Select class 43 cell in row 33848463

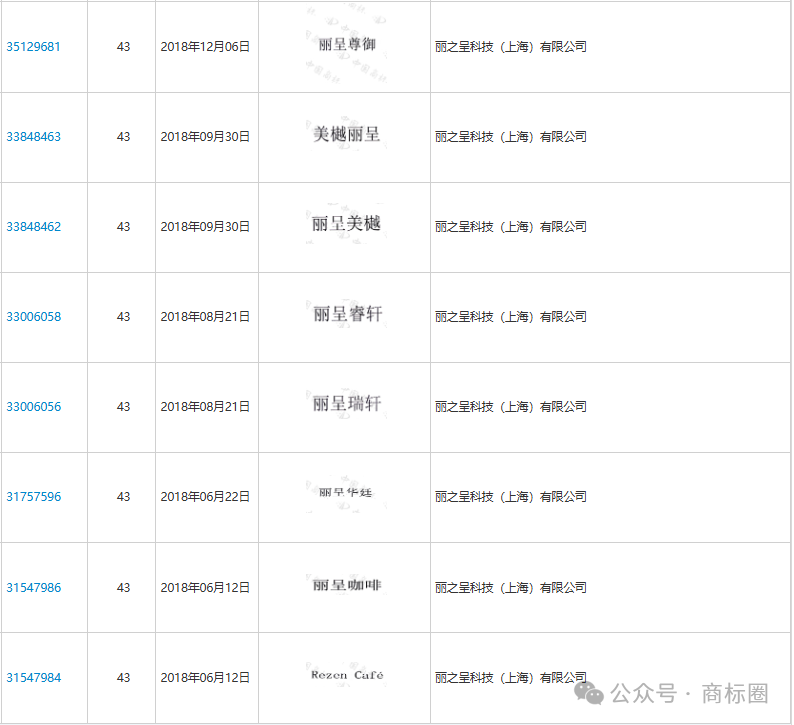[x=124, y=137]
